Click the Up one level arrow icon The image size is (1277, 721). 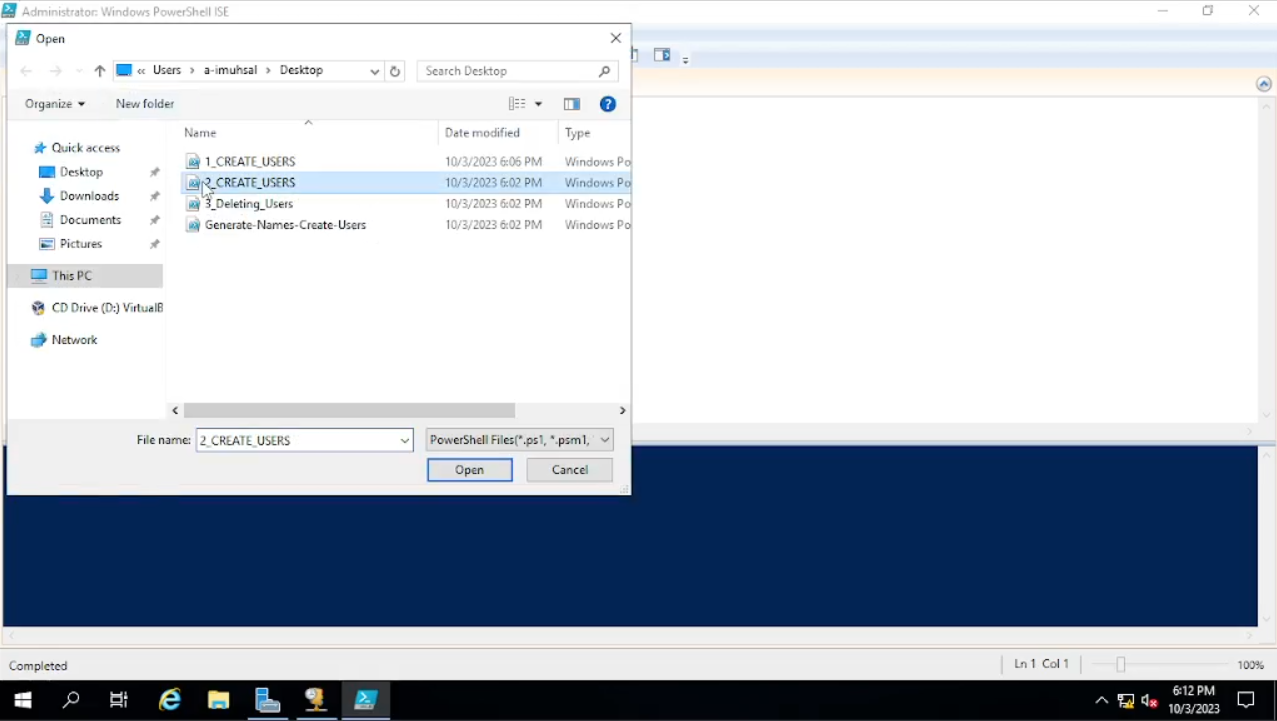click(x=99, y=71)
